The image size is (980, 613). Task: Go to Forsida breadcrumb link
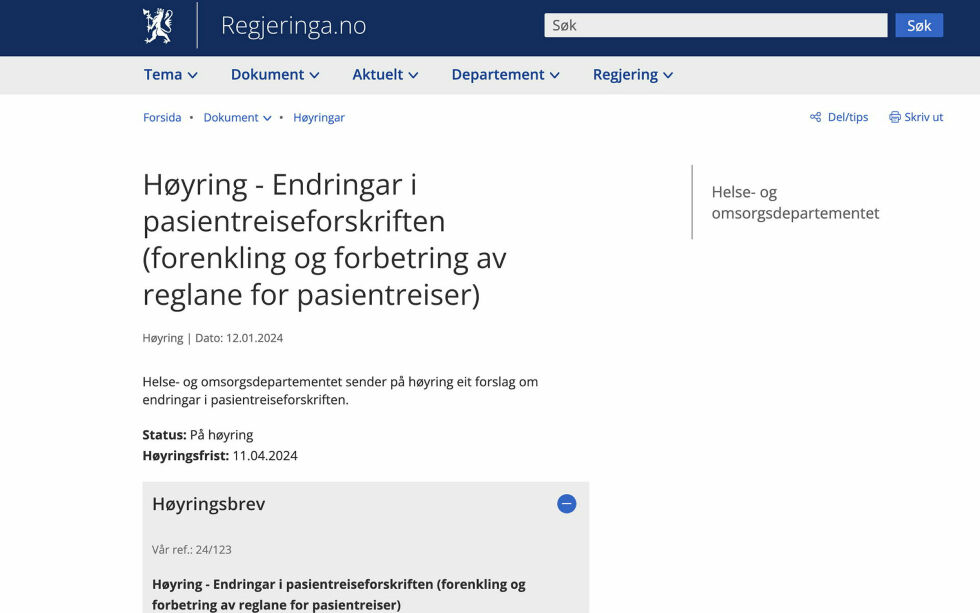tap(162, 117)
